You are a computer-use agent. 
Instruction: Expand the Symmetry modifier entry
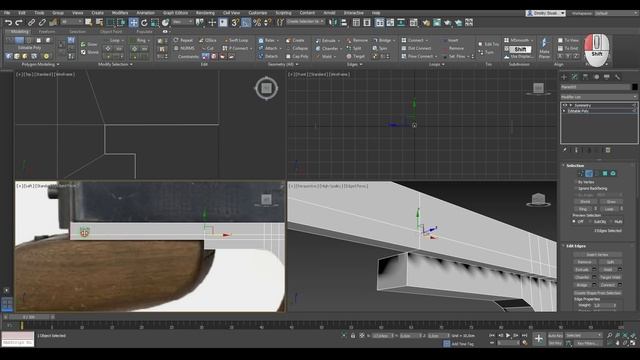(x=571, y=105)
